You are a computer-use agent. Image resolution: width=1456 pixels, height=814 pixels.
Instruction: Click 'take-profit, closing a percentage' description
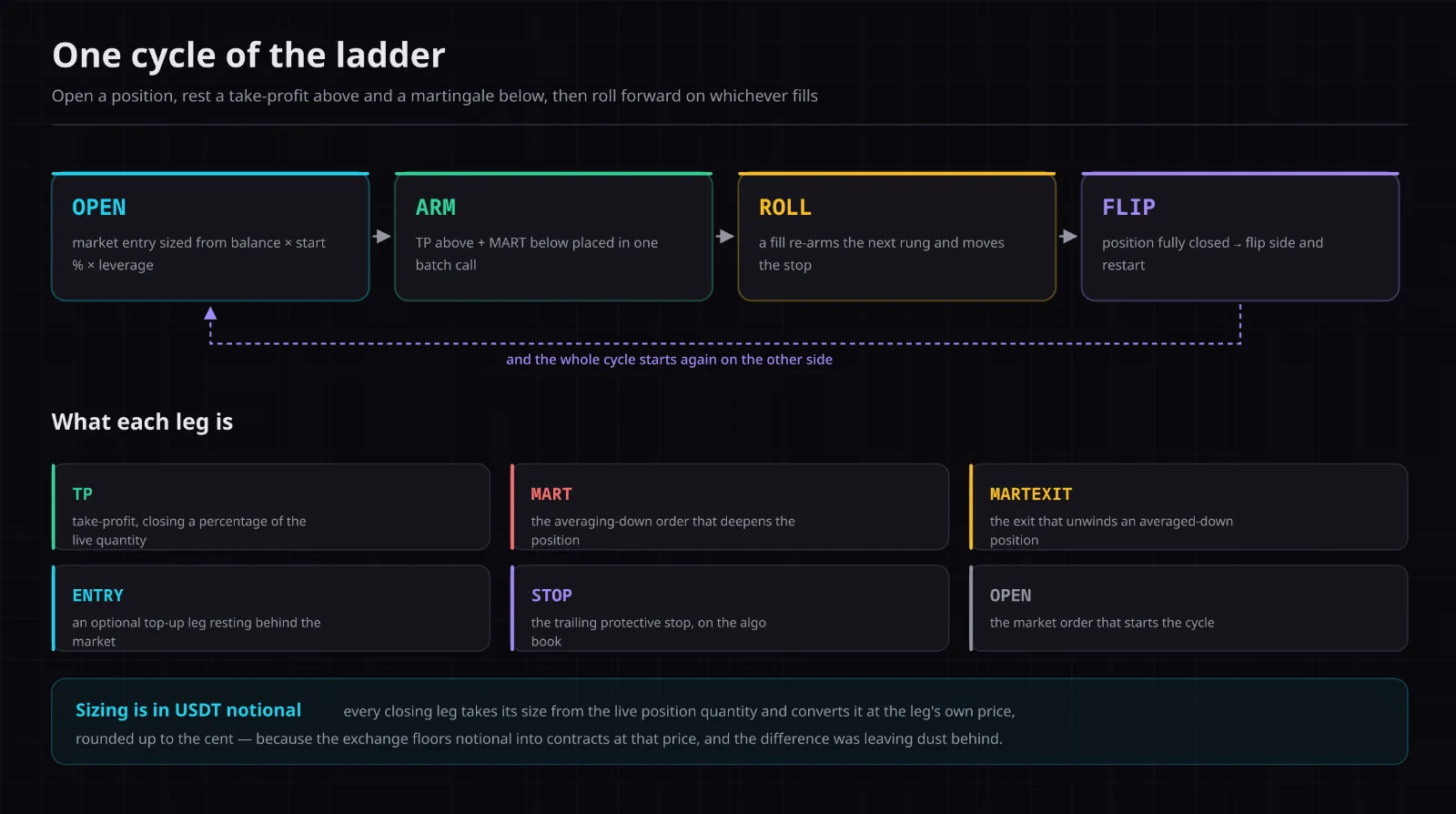pos(189,531)
